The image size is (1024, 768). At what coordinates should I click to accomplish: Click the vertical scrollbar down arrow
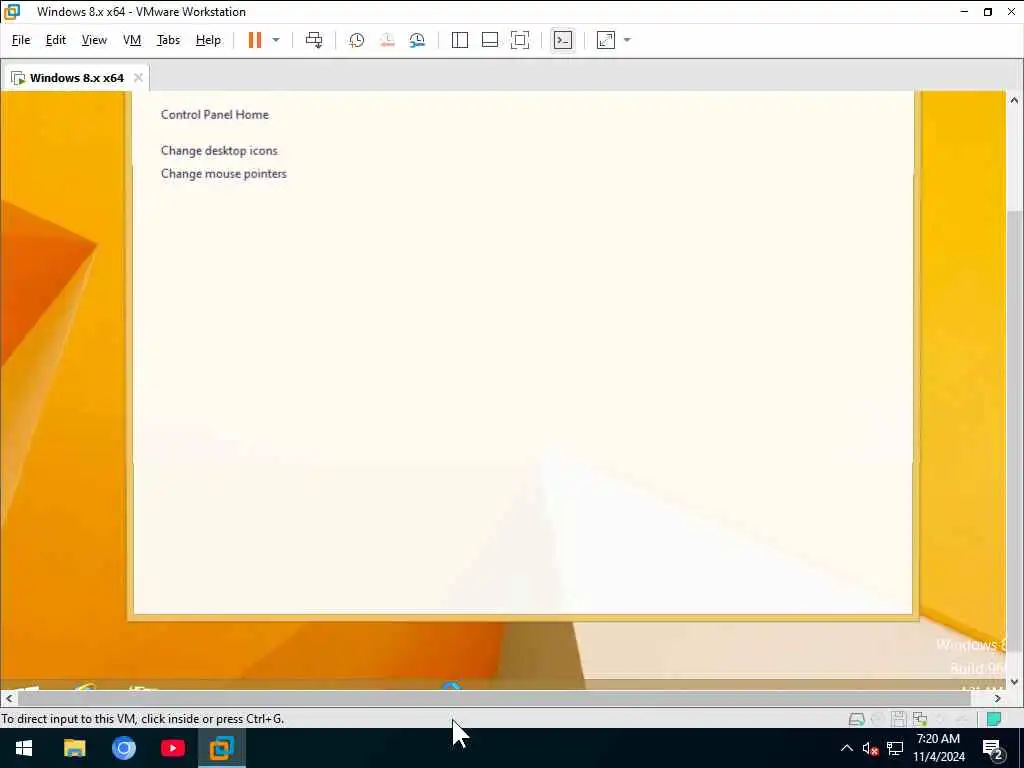click(1014, 682)
